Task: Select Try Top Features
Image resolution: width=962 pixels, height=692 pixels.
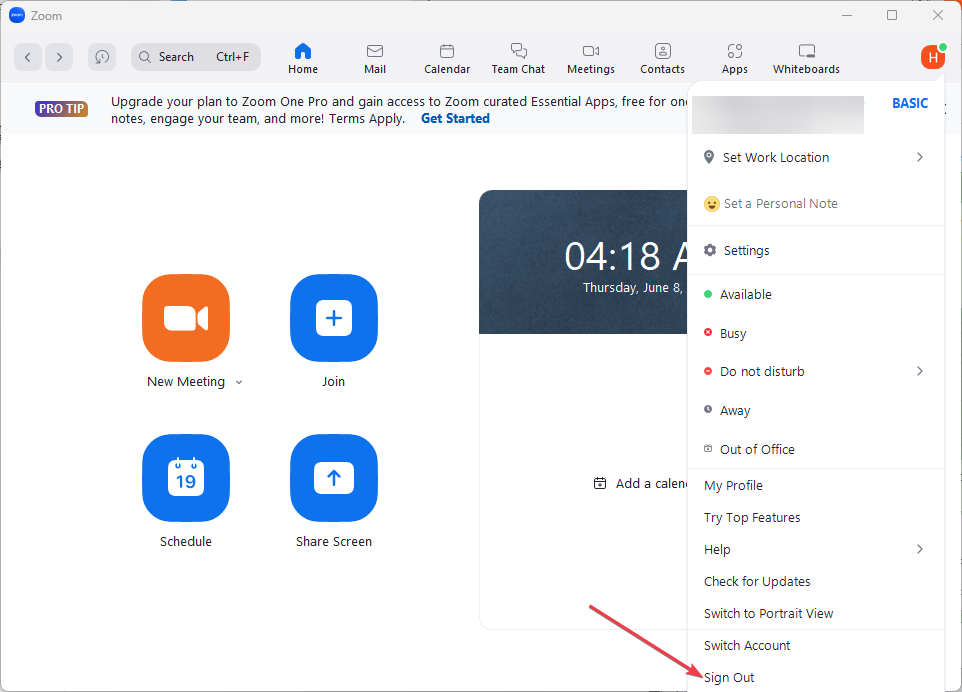Action: pos(815,518)
